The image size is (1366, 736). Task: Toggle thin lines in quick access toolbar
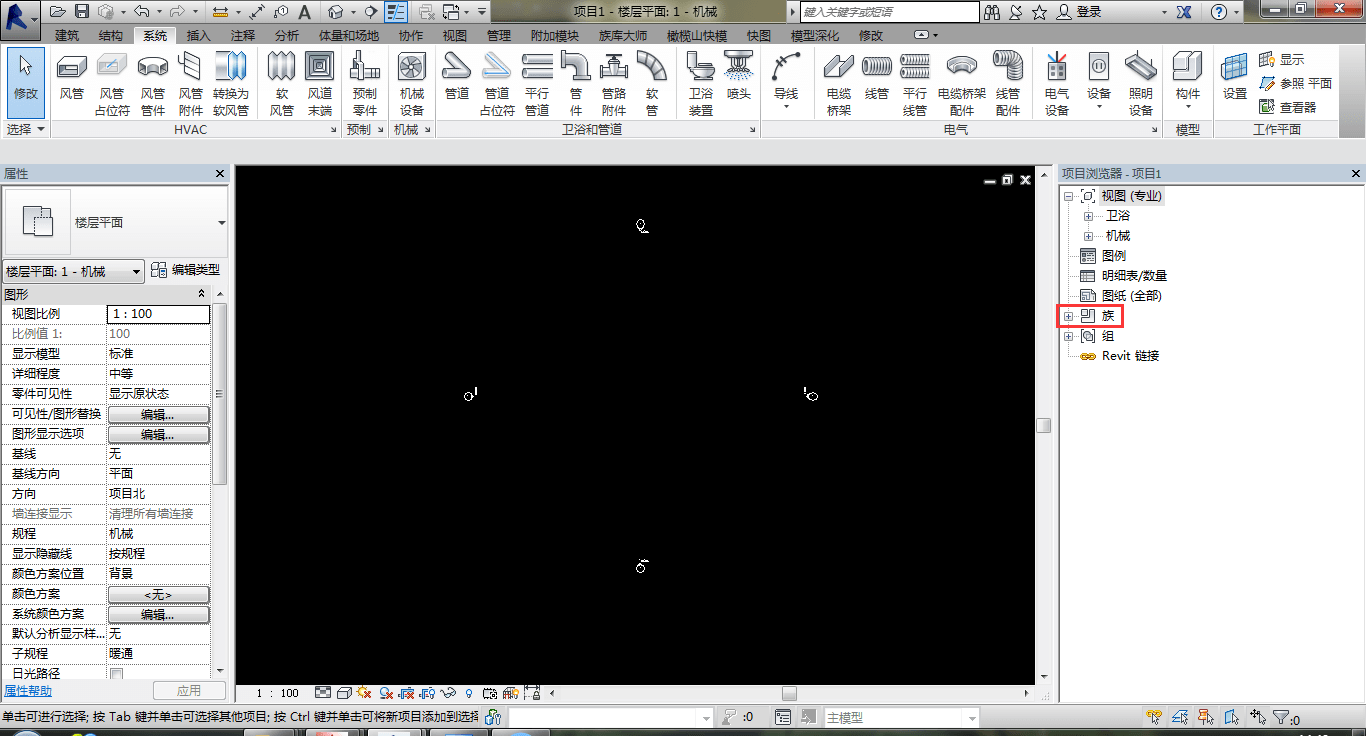click(x=396, y=12)
